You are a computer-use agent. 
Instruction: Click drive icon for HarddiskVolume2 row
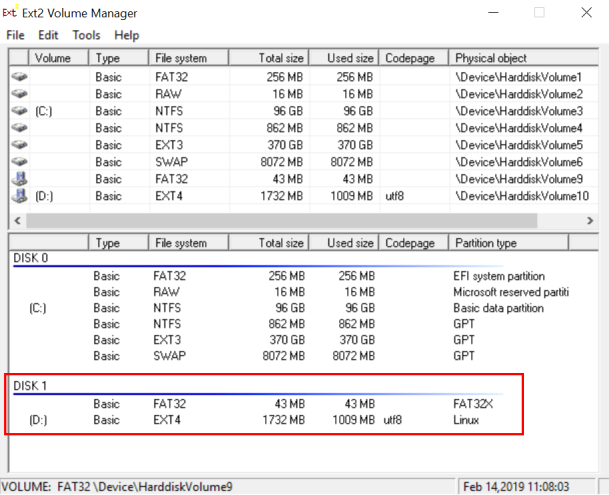click(x=19, y=94)
